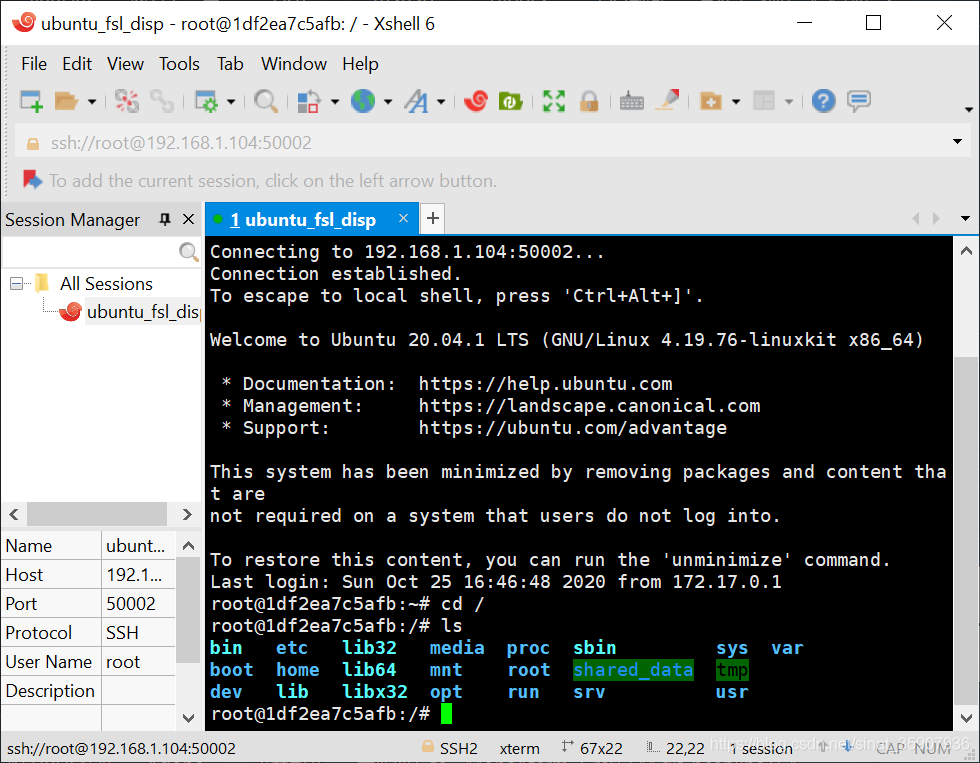Click the properties list scroll down arrow
The image size is (980, 763).
(188, 717)
